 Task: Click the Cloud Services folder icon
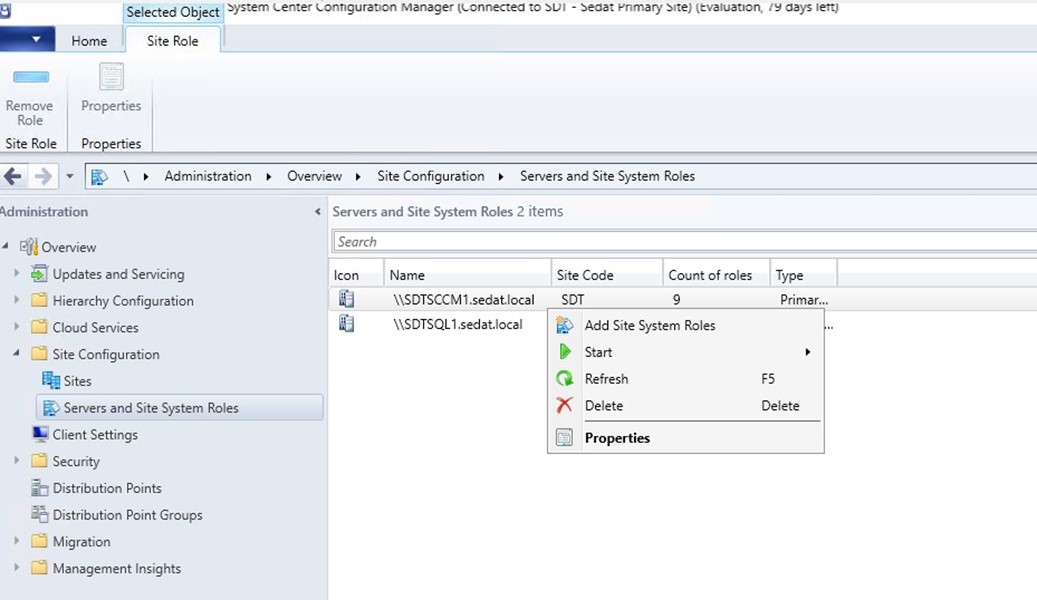[x=40, y=327]
